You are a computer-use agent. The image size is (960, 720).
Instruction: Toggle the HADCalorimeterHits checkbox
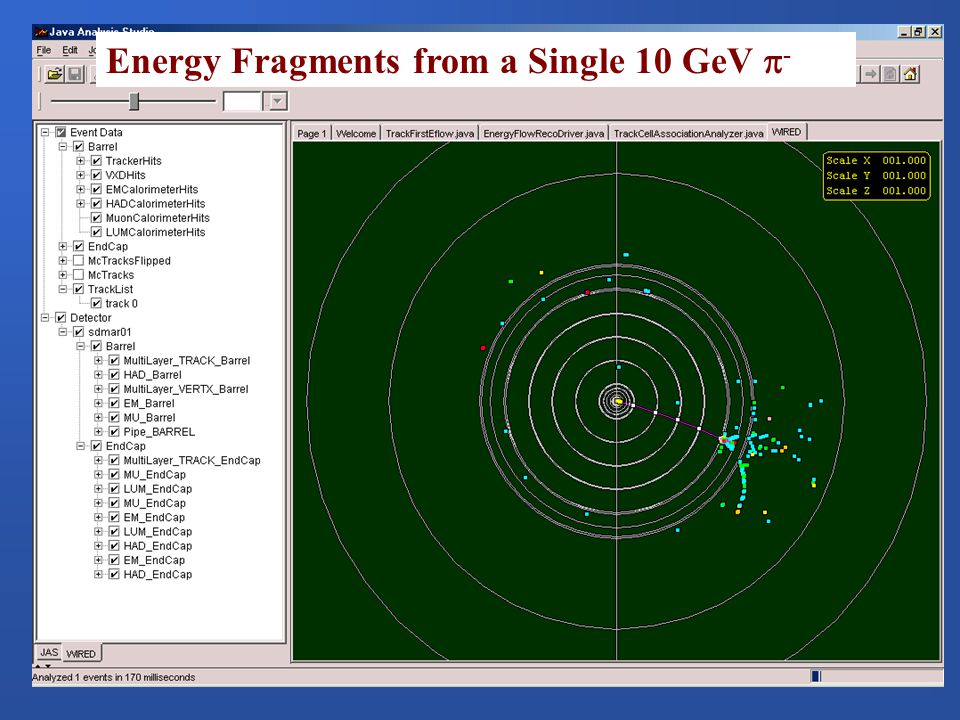point(96,204)
